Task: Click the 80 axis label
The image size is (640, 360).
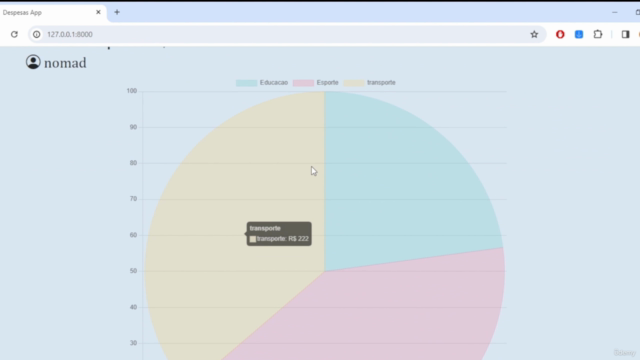Action: click(x=133, y=163)
